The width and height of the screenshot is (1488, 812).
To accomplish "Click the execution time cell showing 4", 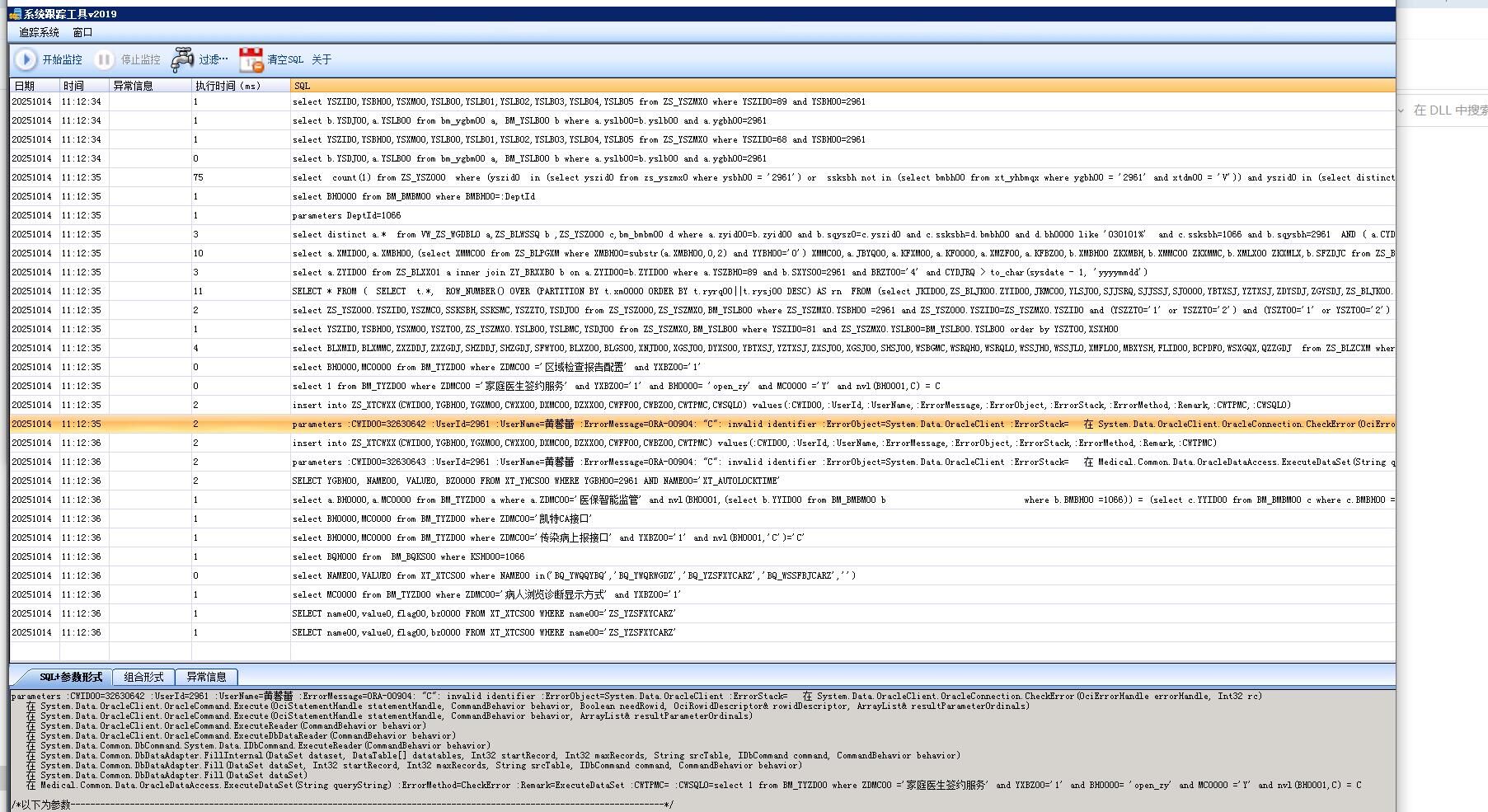I will coord(241,348).
